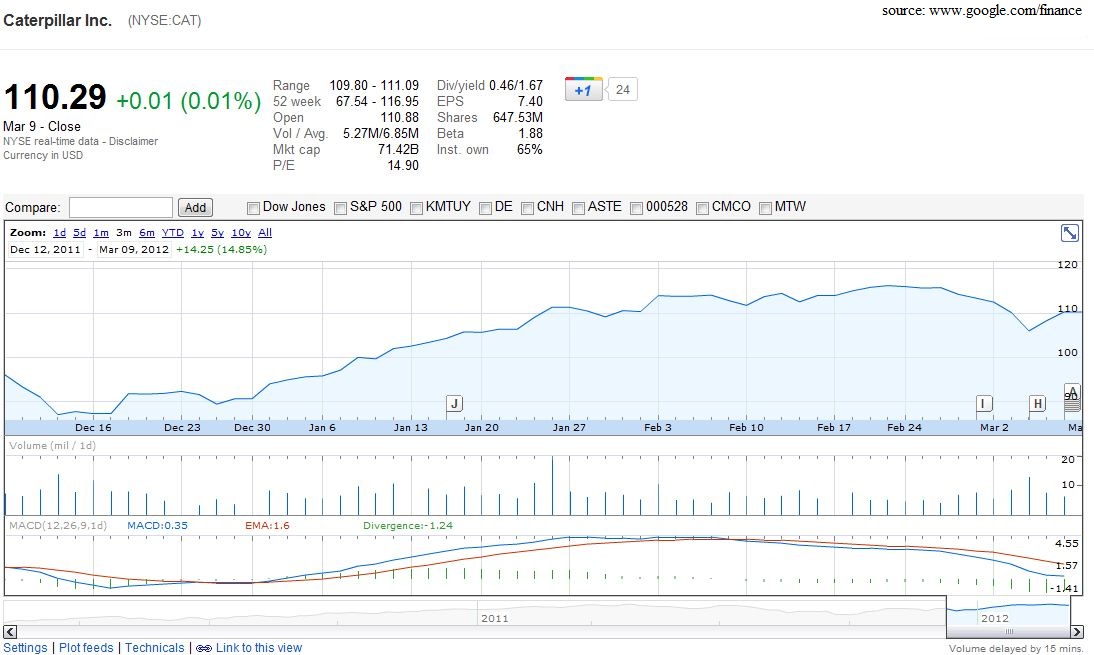Click the right scroll arrow of timeline

[x=1077, y=632]
